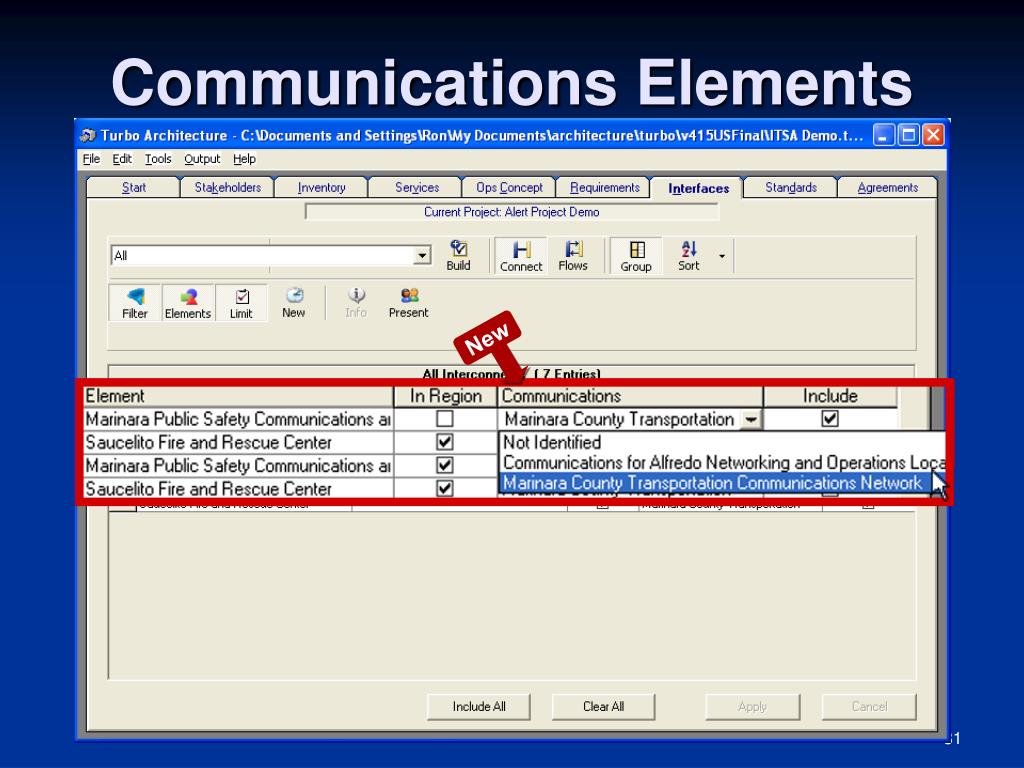Click the New icon in the toolbar
This screenshot has width=1024, height=768.
pos(294,302)
